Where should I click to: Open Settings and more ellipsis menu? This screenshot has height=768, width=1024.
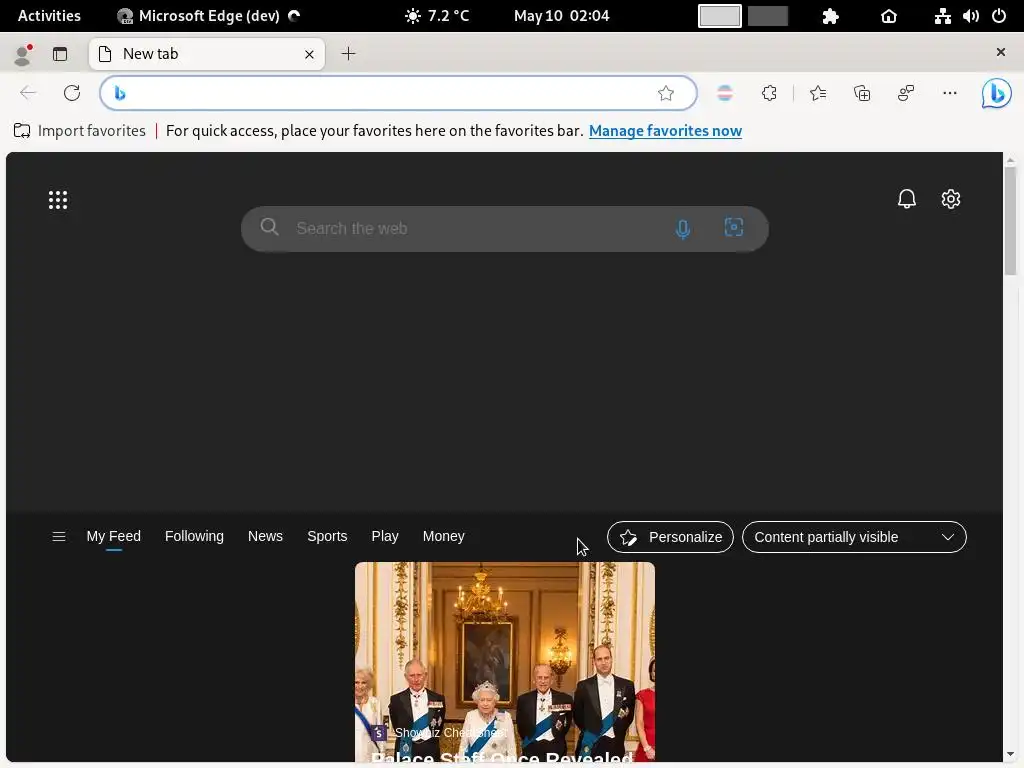coord(950,93)
